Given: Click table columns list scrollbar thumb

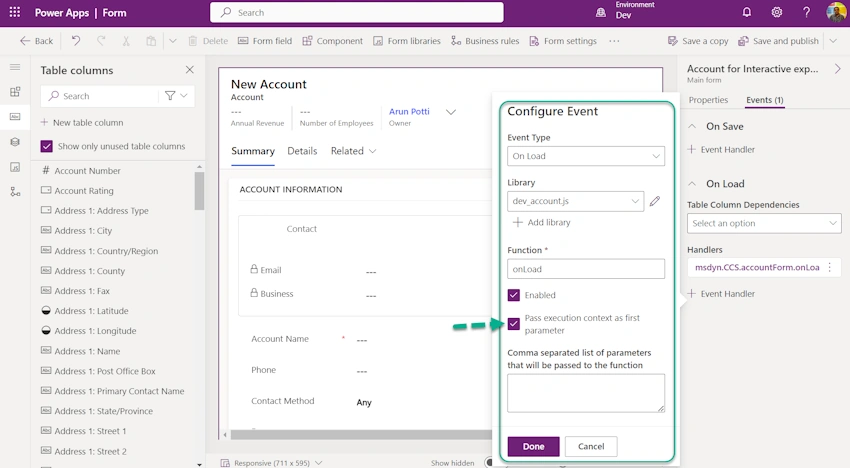Looking at the screenshot, I should click(199, 190).
